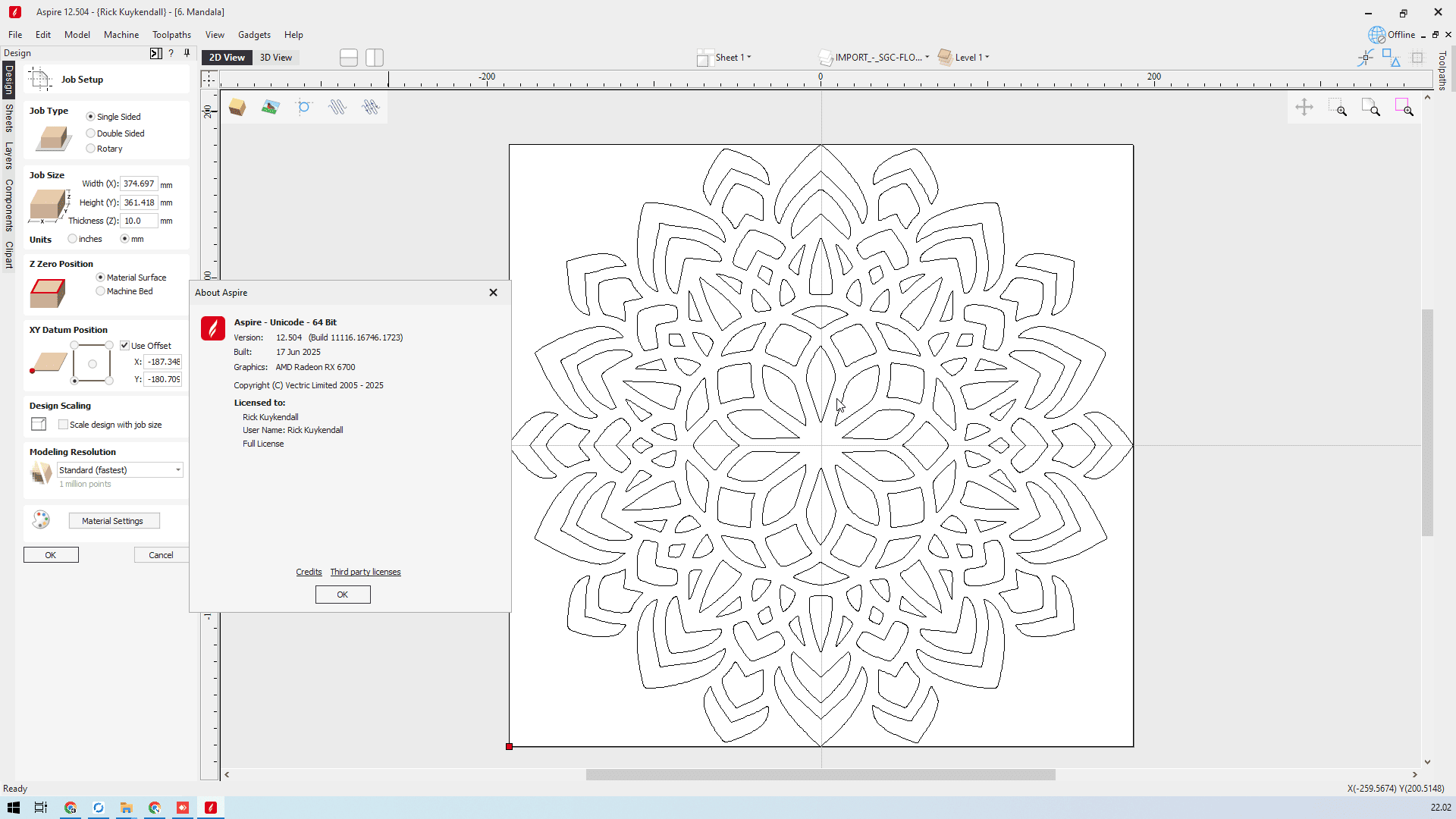Click zoom to material icon
This screenshot has width=1456, height=819.
pyautogui.click(x=1371, y=108)
